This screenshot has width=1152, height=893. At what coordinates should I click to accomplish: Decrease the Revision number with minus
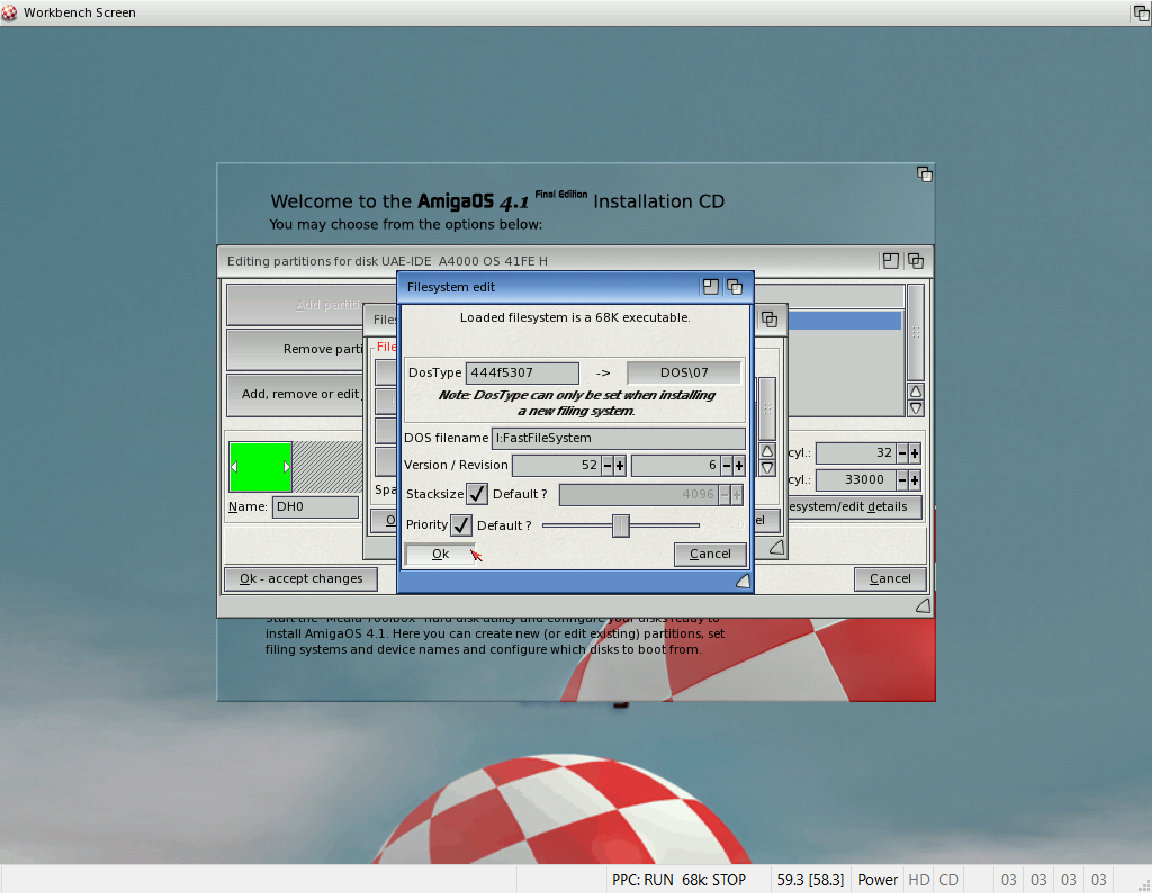click(727, 465)
